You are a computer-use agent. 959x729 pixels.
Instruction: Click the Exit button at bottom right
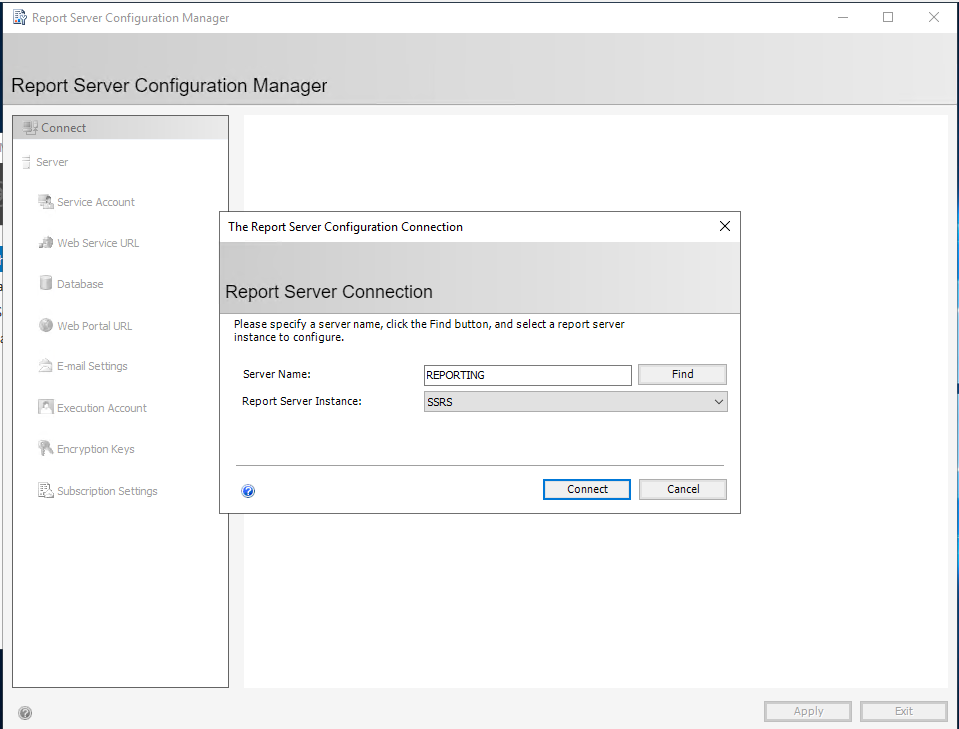point(903,711)
